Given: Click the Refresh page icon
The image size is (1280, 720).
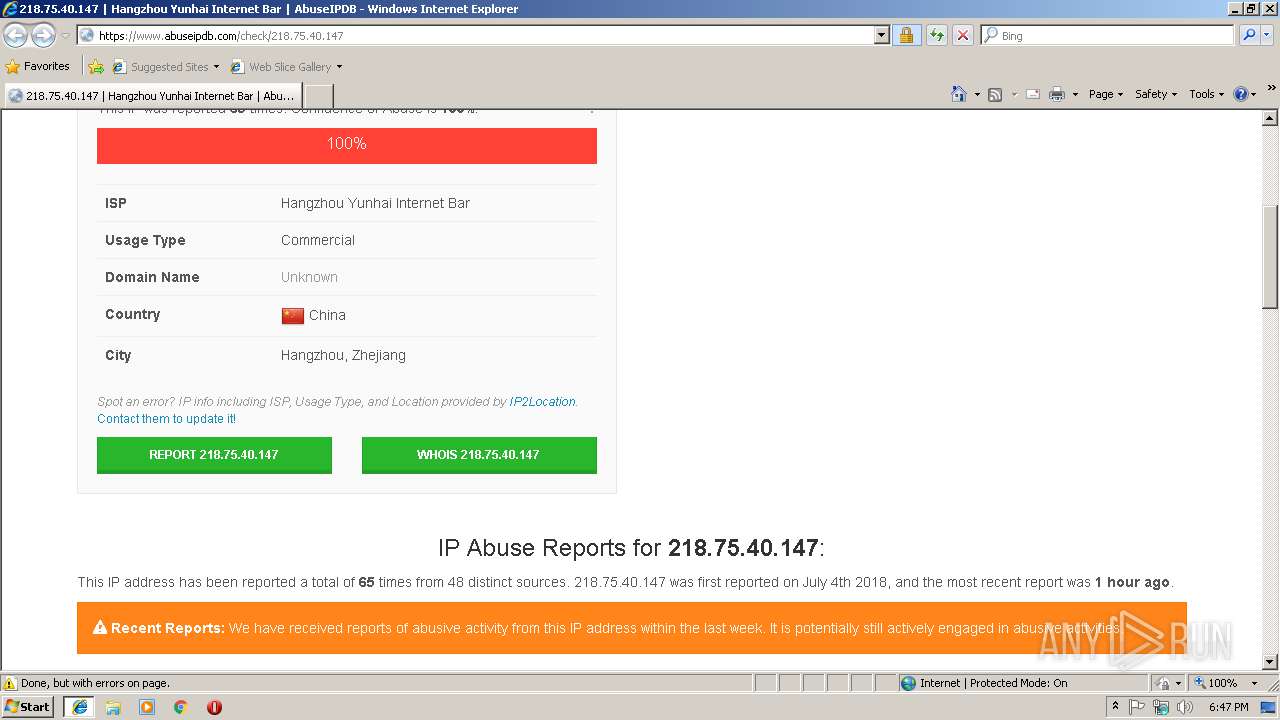Looking at the screenshot, I should pos(936,35).
